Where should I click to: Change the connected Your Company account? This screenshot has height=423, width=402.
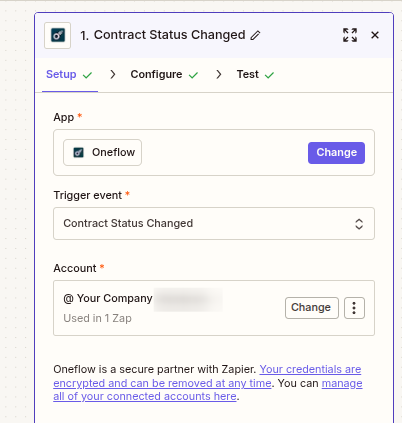[312, 308]
